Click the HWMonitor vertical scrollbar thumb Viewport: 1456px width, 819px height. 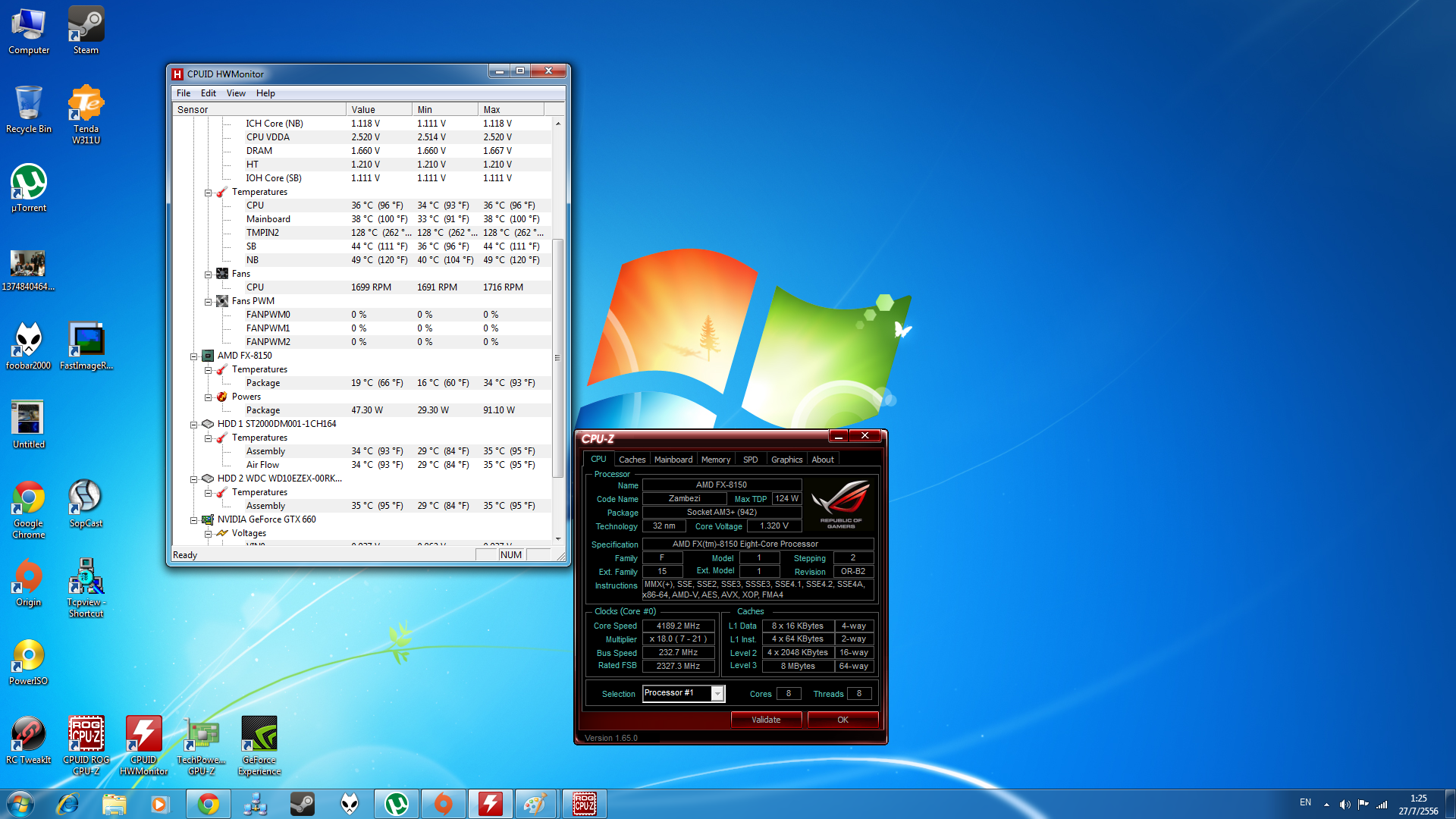(558, 356)
